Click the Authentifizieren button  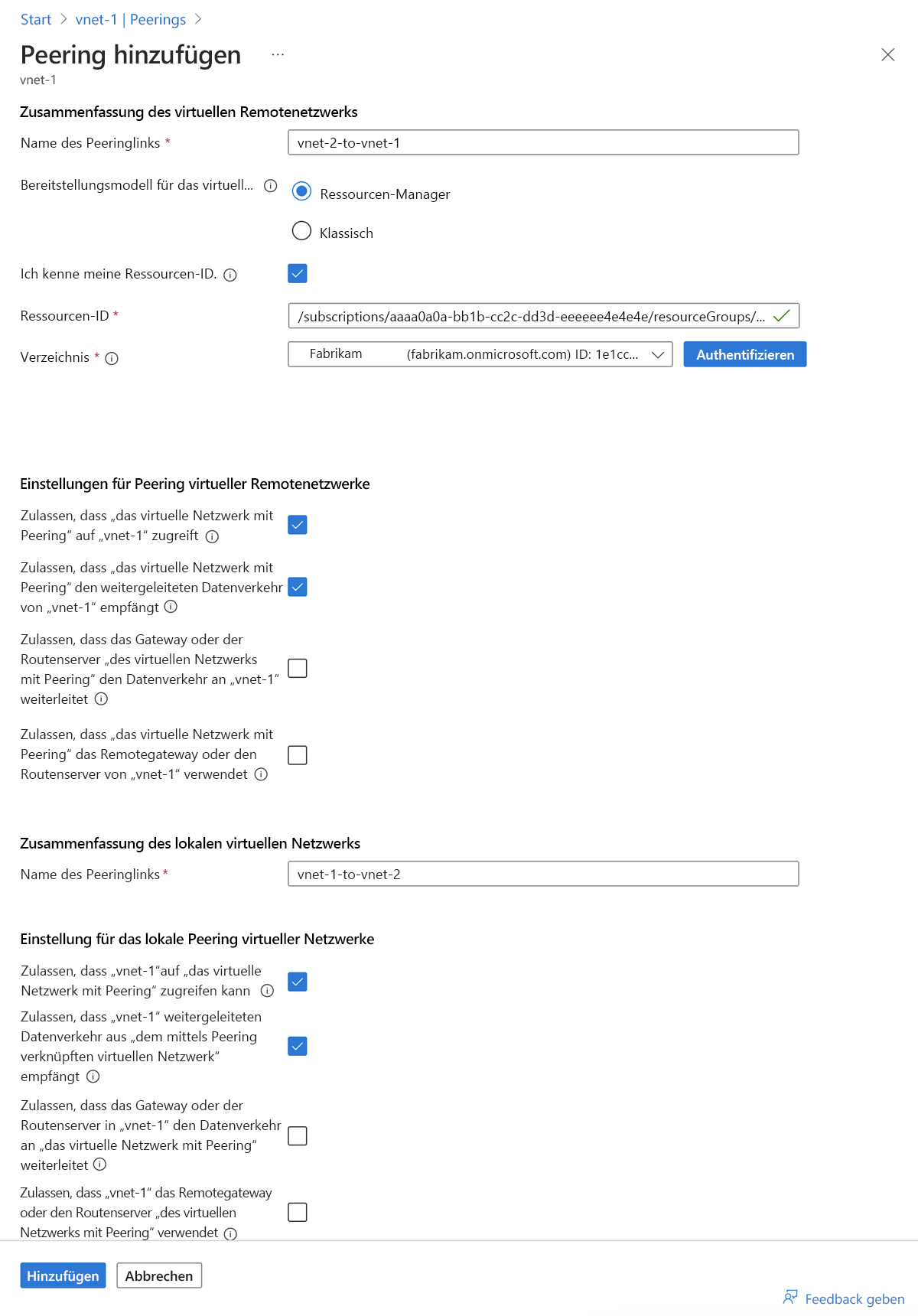click(744, 354)
